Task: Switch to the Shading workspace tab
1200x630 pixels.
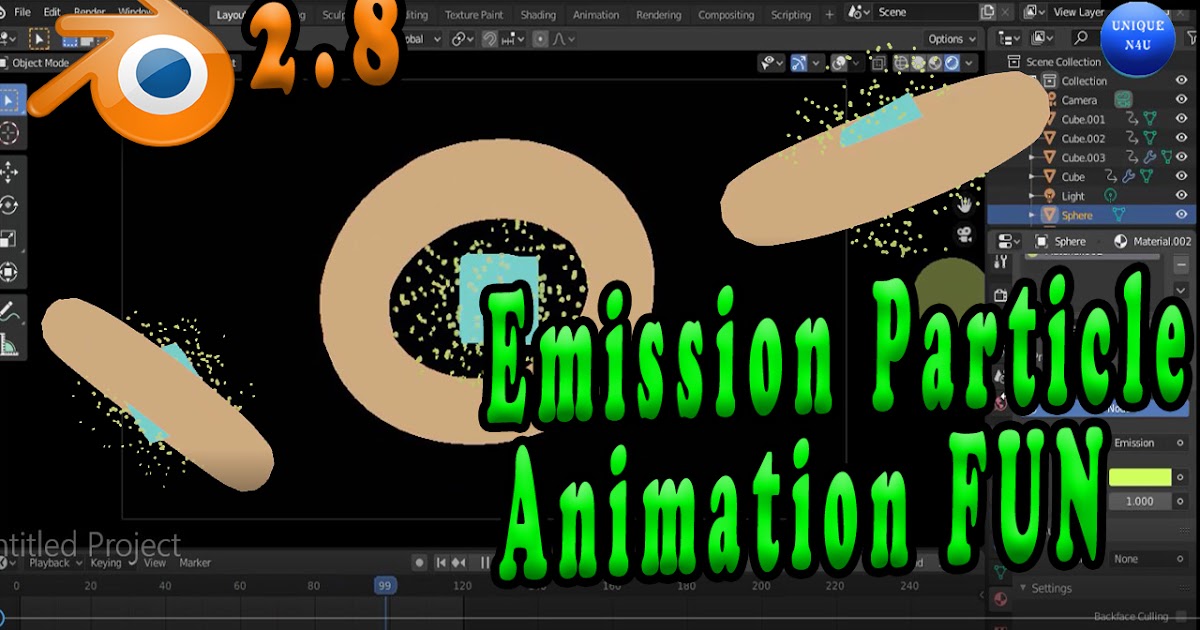Action: [539, 14]
